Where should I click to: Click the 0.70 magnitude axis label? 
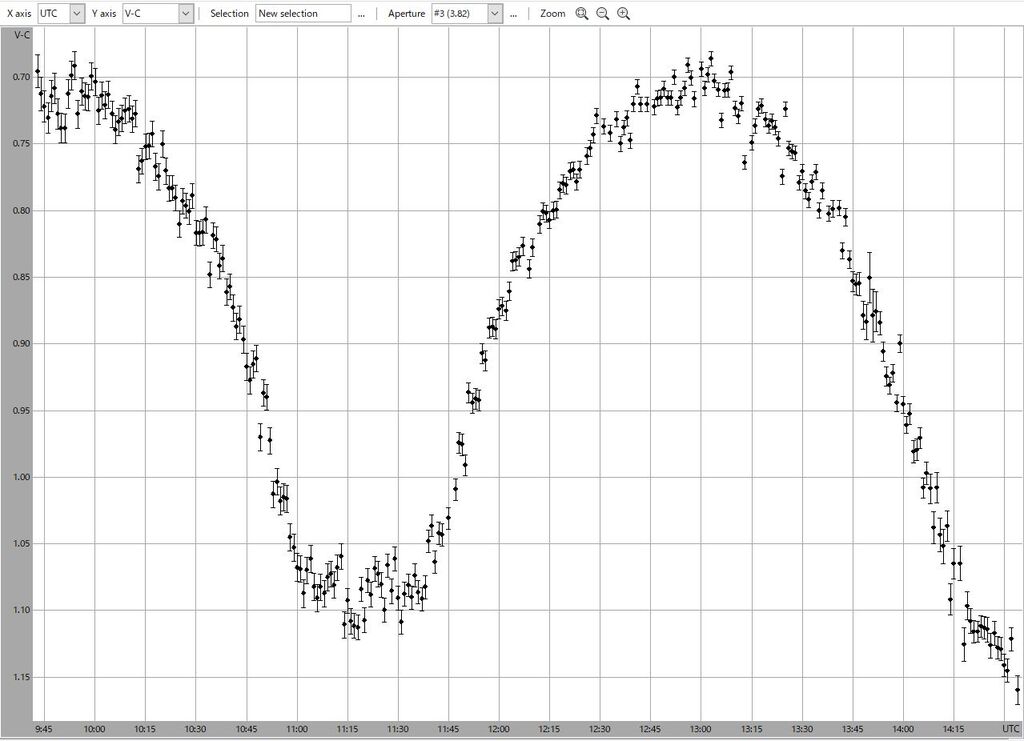[x=20, y=77]
